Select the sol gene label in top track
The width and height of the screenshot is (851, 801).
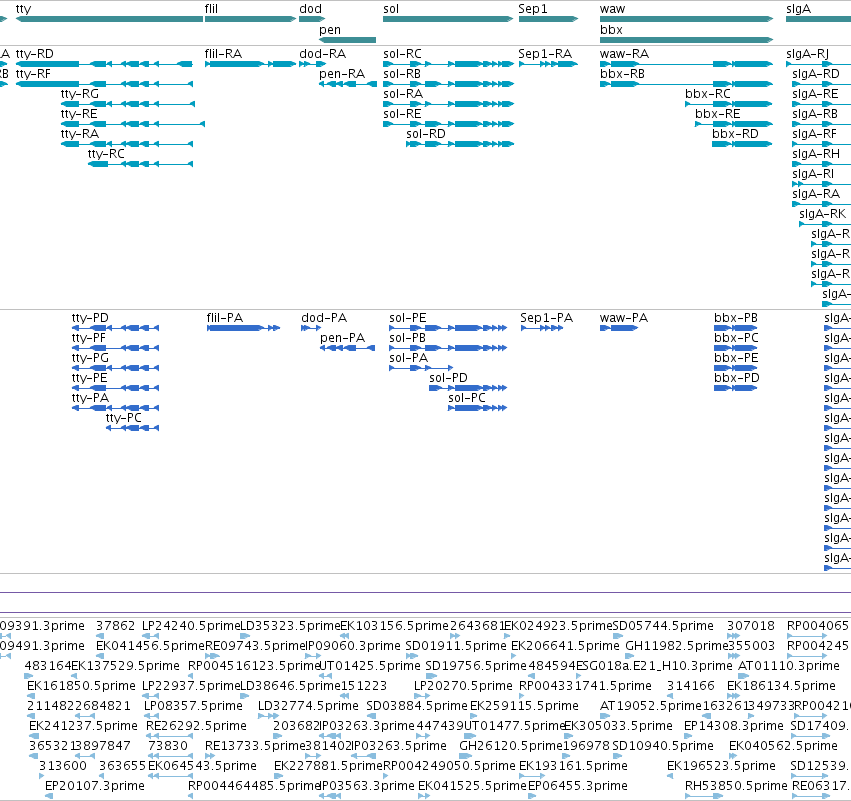(391, 9)
